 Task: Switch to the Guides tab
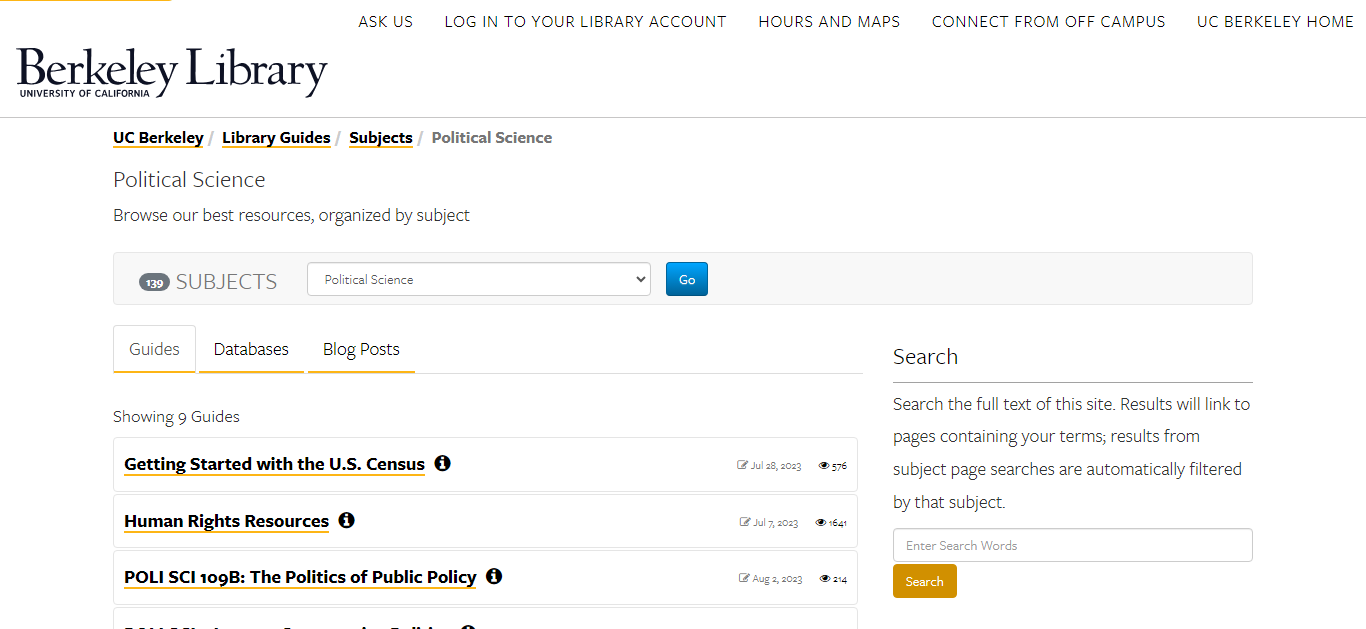[154, 349]
